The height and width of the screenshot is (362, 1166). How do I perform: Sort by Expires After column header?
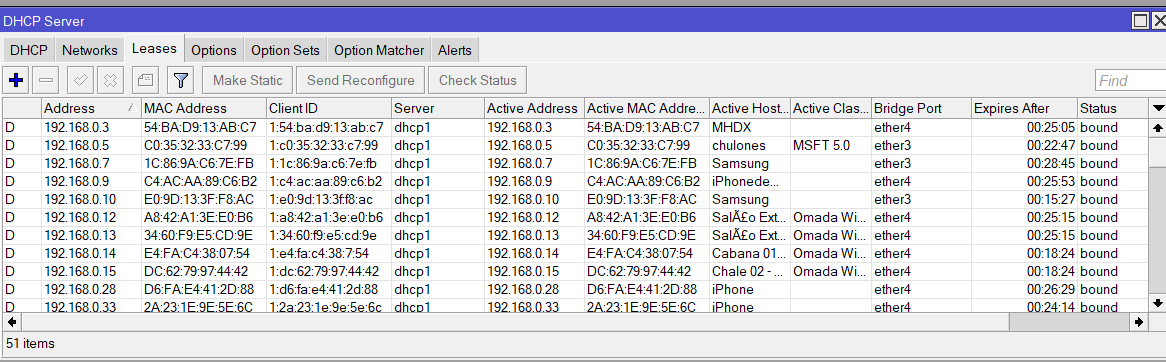click(1023, 109)
